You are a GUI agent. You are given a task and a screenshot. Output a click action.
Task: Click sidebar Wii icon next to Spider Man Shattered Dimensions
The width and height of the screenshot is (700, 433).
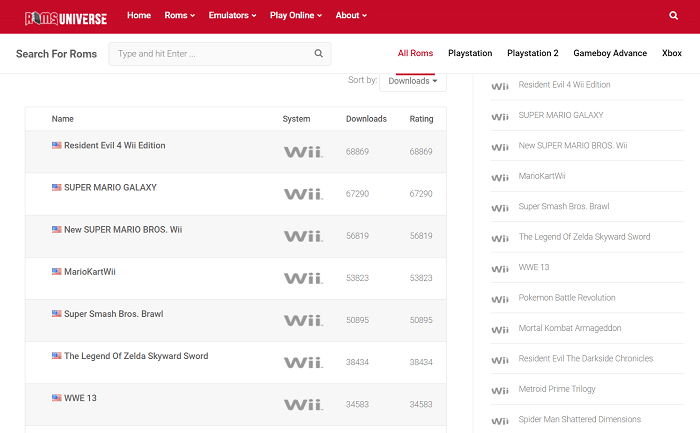pos(500,421)
